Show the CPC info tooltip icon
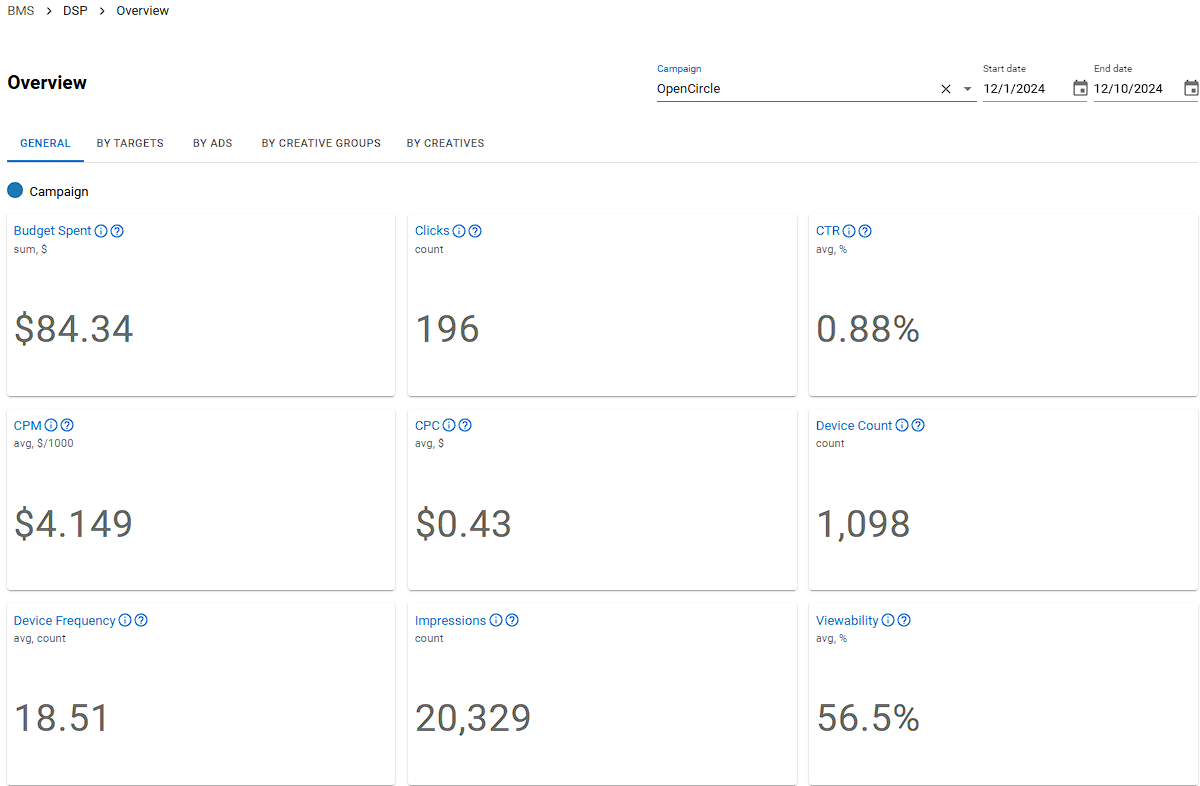Image resolution: width=1200 pixels, height=786 pixels. click(x=449, y=425)
